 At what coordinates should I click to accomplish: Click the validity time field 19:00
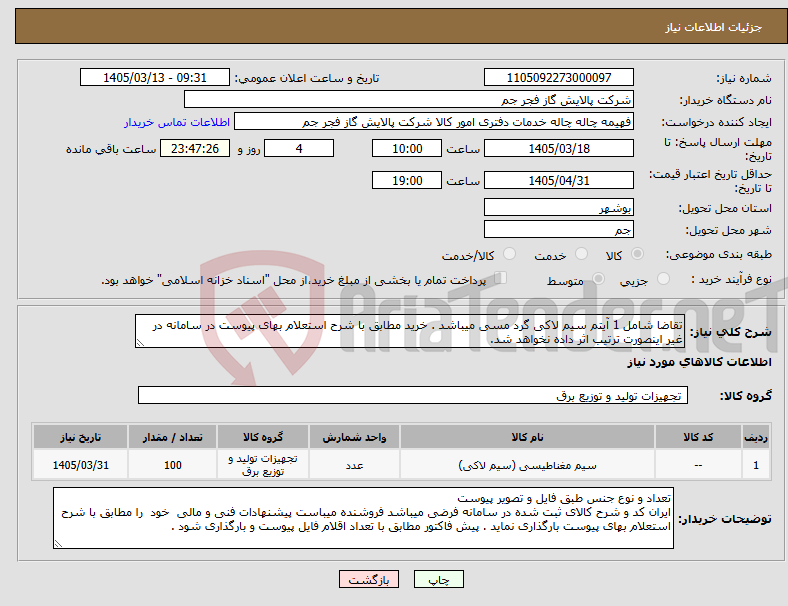[x=407, y=180]
